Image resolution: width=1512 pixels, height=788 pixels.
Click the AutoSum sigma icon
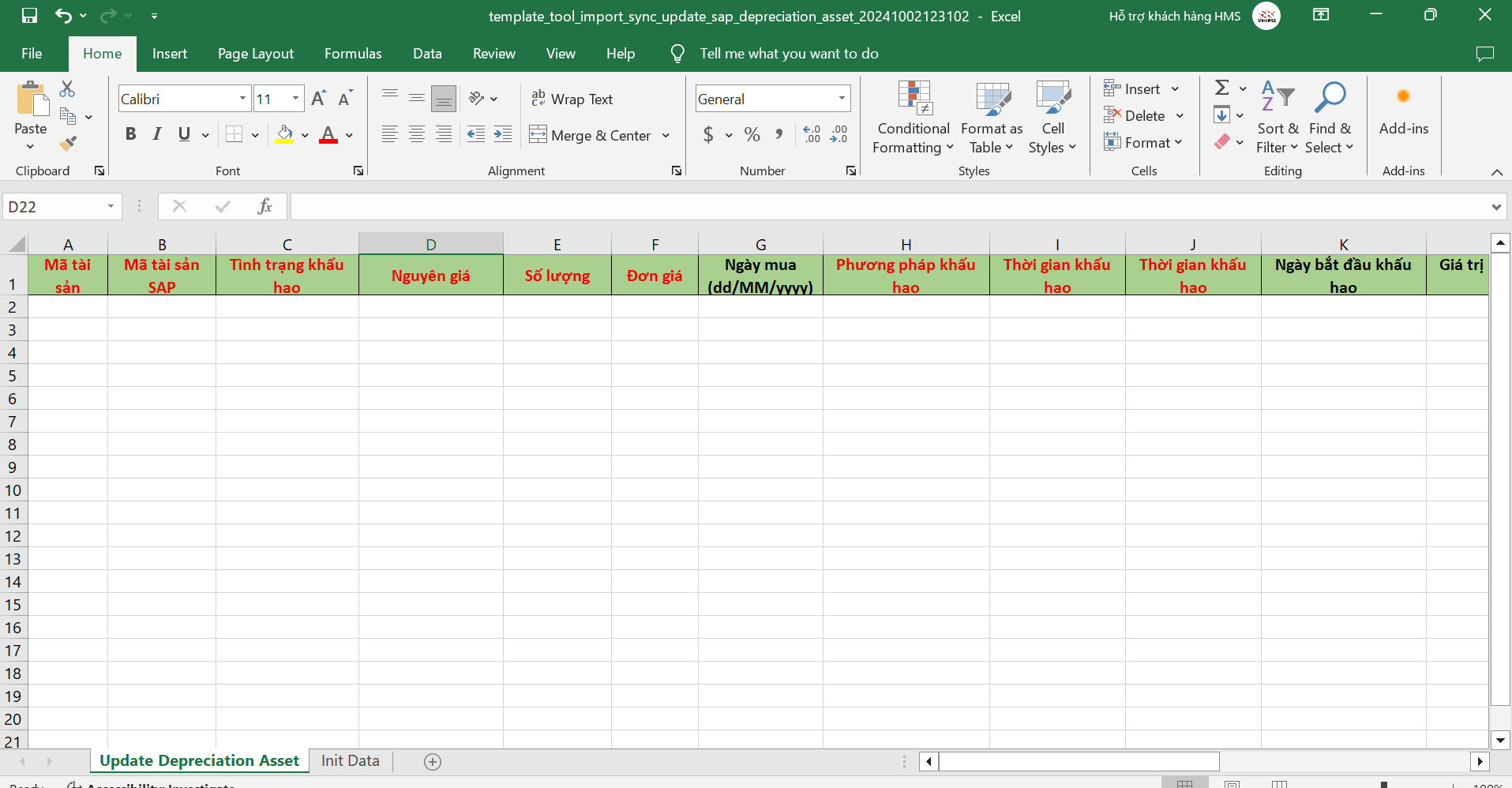(x=1221, y=88)
